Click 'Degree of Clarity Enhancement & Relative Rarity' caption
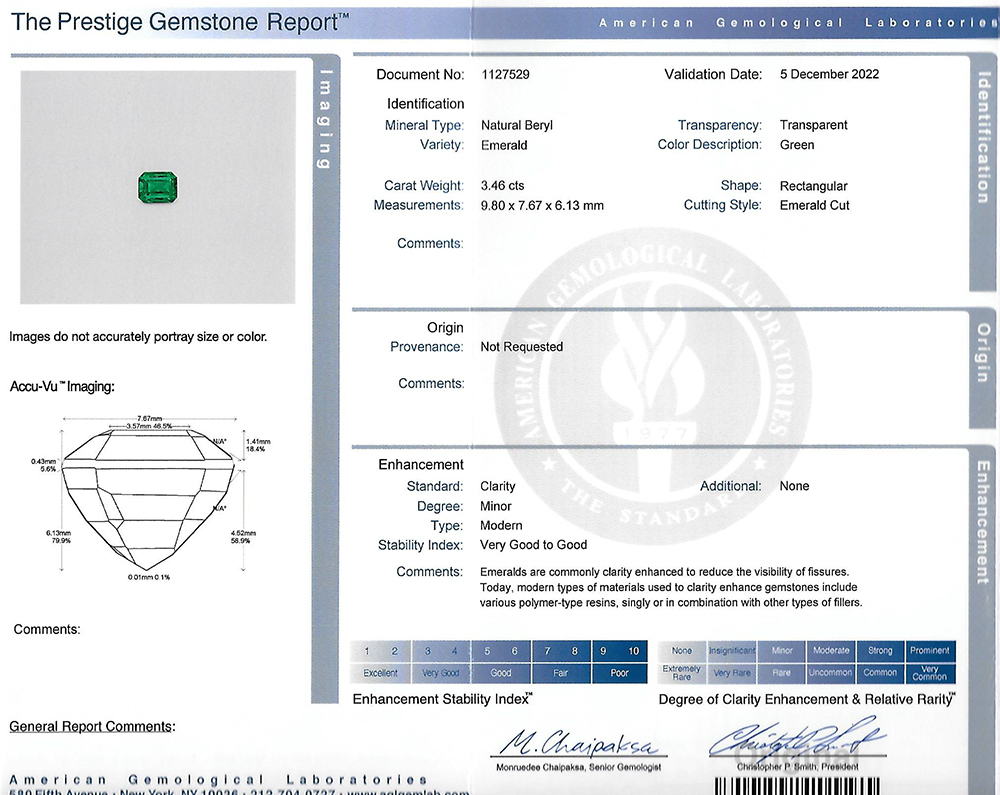Viewport: 1000px width, 795px height. pos(807,699)
